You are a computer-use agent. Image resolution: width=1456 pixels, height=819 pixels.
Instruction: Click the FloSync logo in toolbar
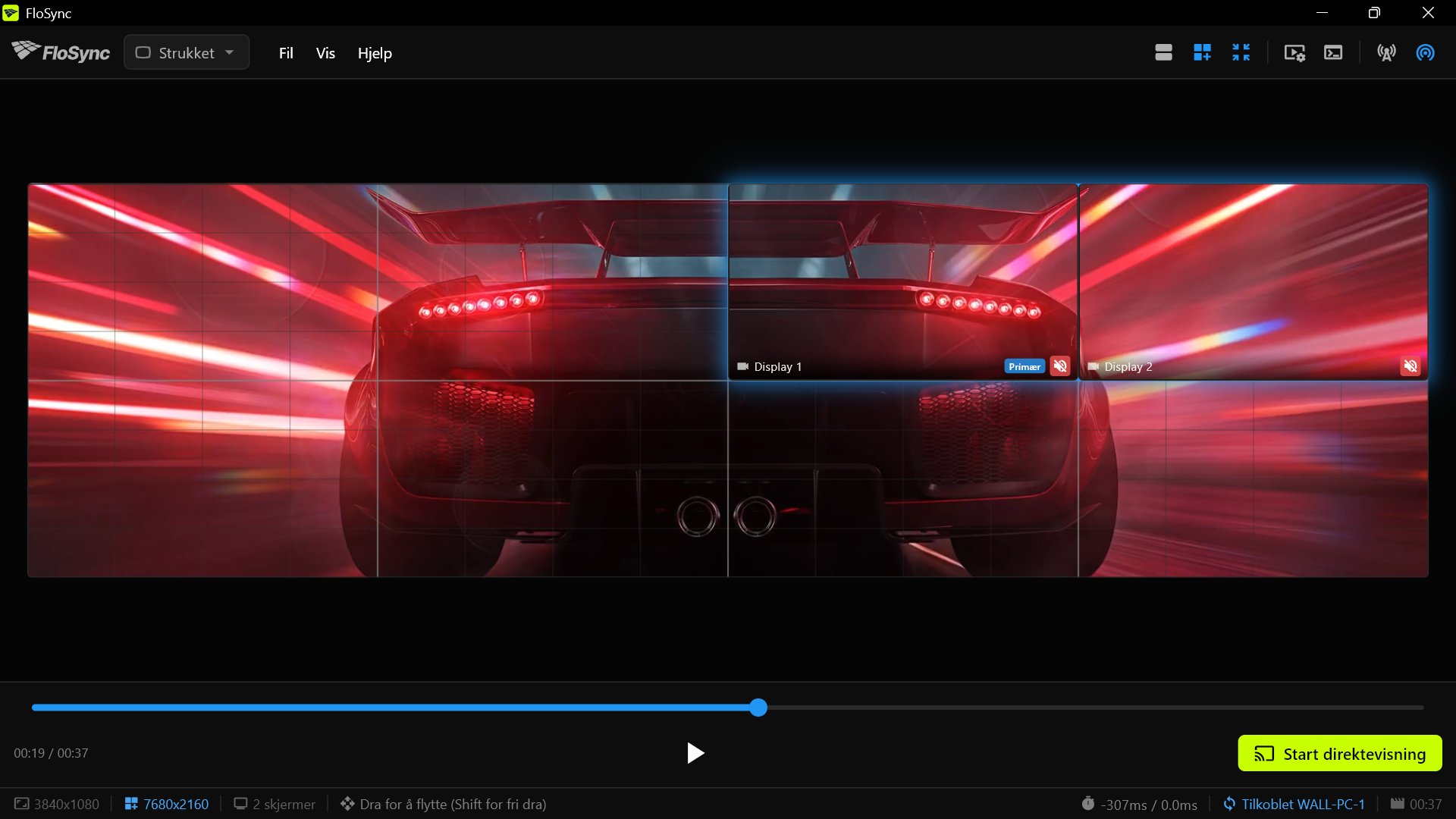[61, 52]
